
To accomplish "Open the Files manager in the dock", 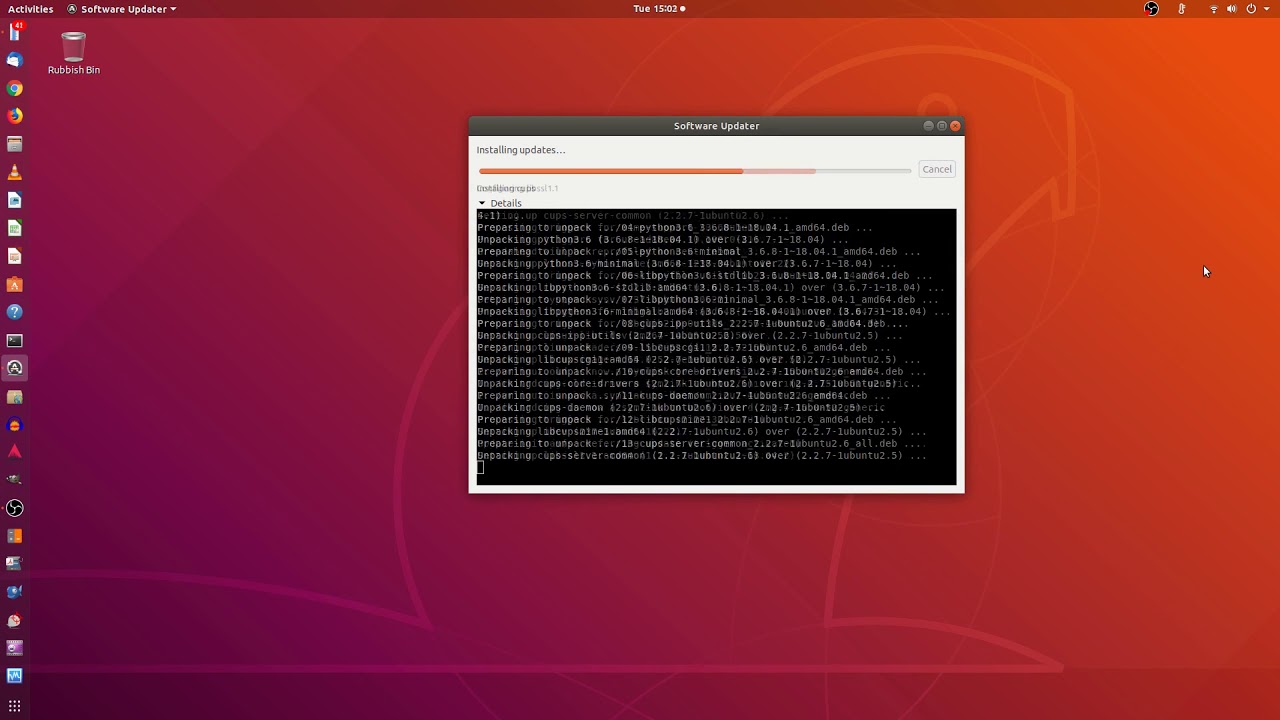I will (x=14, y=144).
